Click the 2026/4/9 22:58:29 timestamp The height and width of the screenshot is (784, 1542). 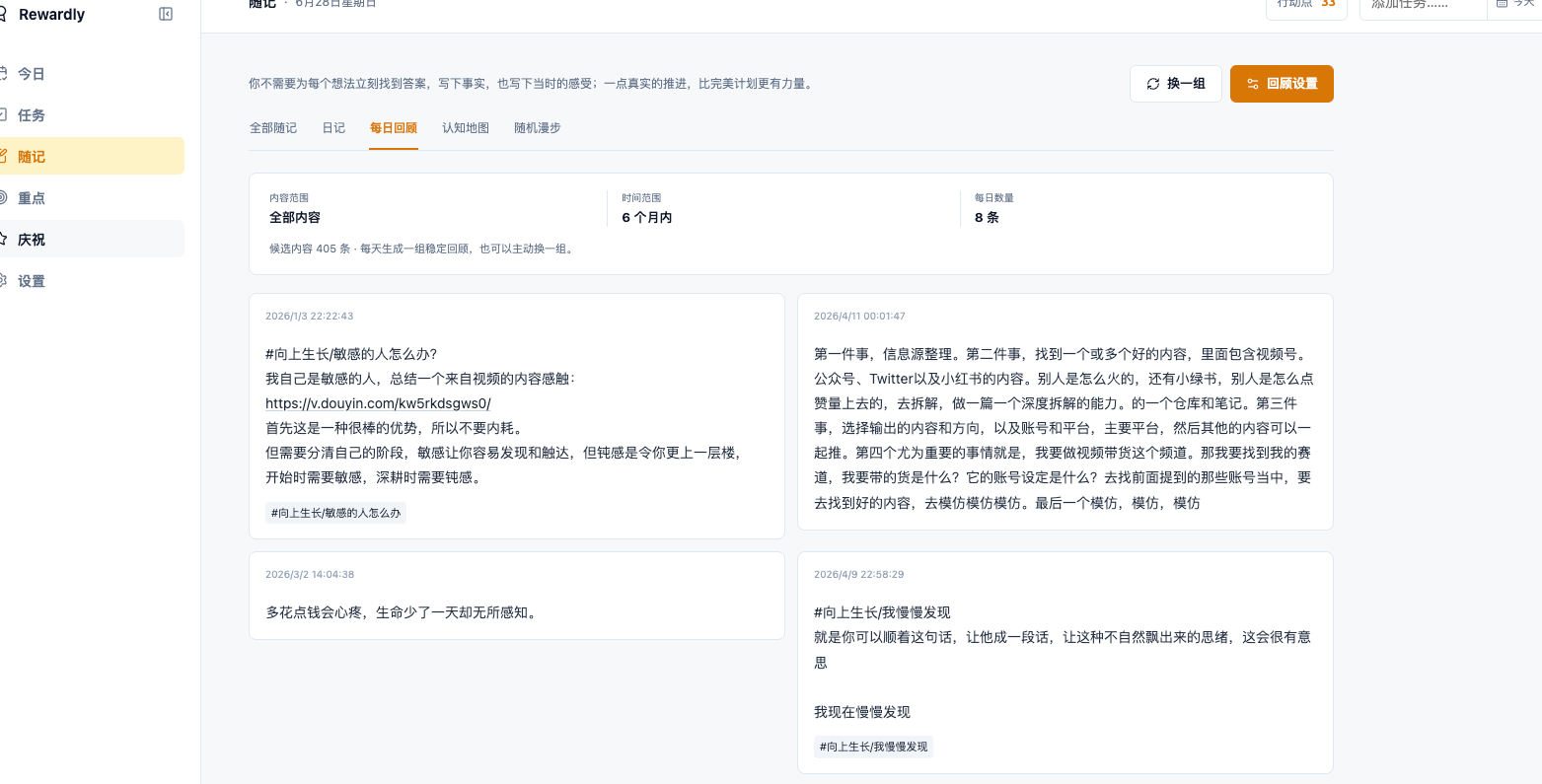tap(859, 575)
